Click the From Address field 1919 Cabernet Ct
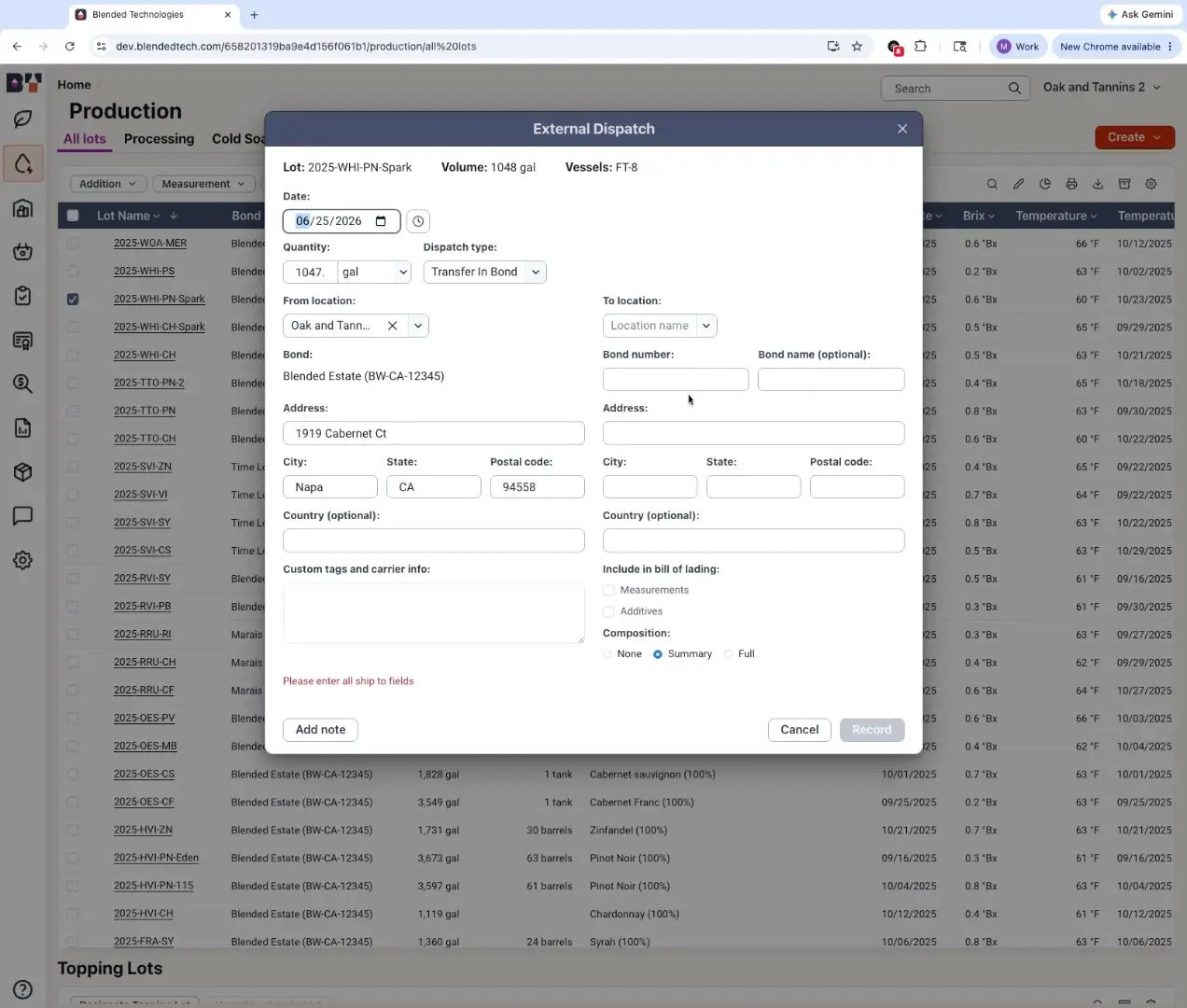This screenshot has height=1008, width=1187. pos(434,433)
